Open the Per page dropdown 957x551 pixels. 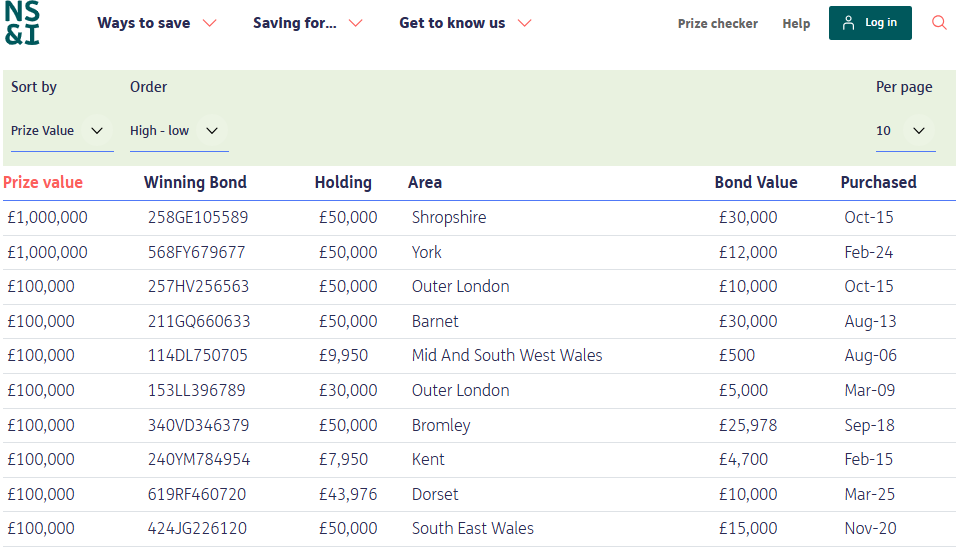(x=904, y=131)
